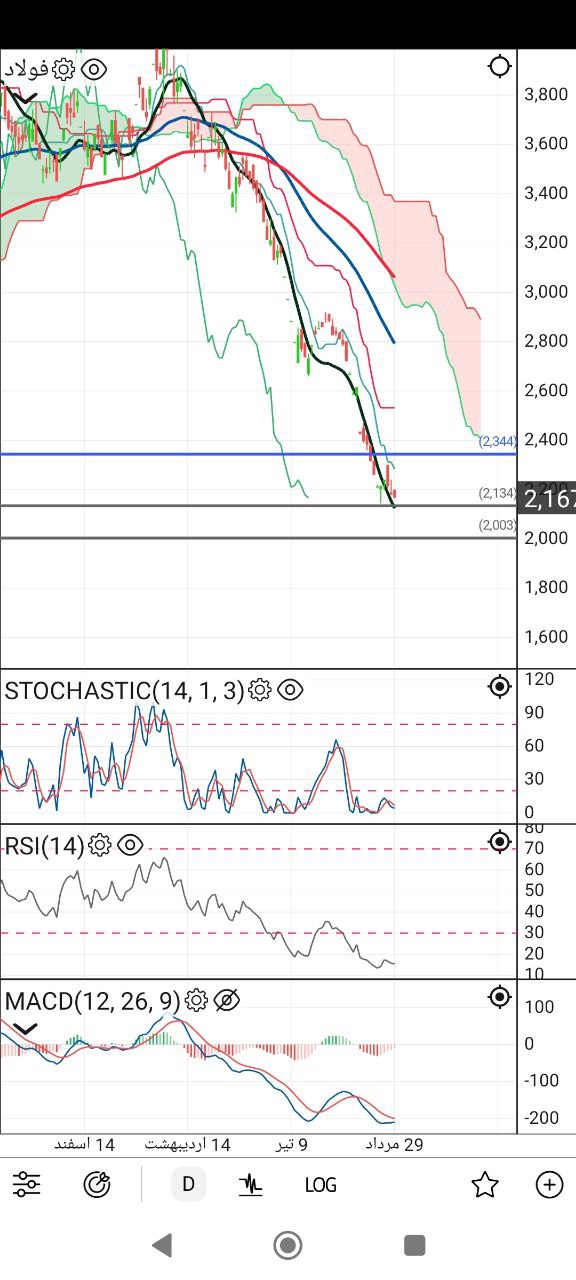Tap 3,000 on price axis
Image resolution: width=576 pixels, height=1280 pixels.
click(x=546, y=291)
